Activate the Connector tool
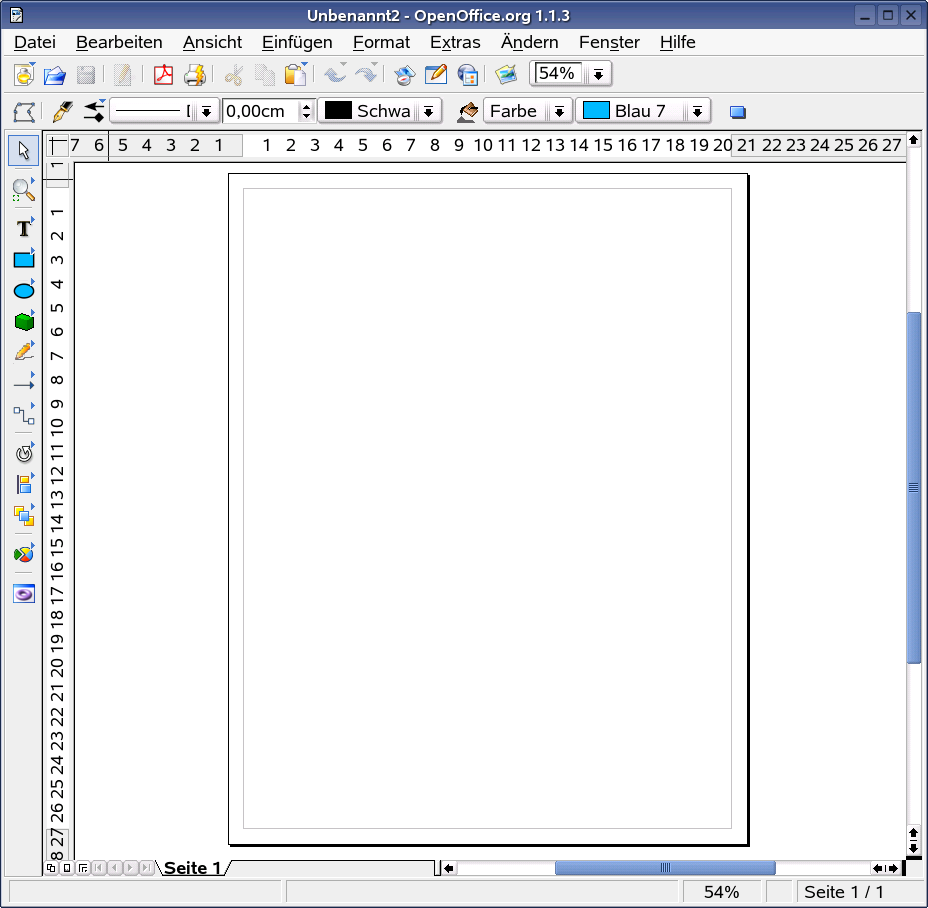Image resolution: width=928 pixels, height=908 pixels. point(22,412)
